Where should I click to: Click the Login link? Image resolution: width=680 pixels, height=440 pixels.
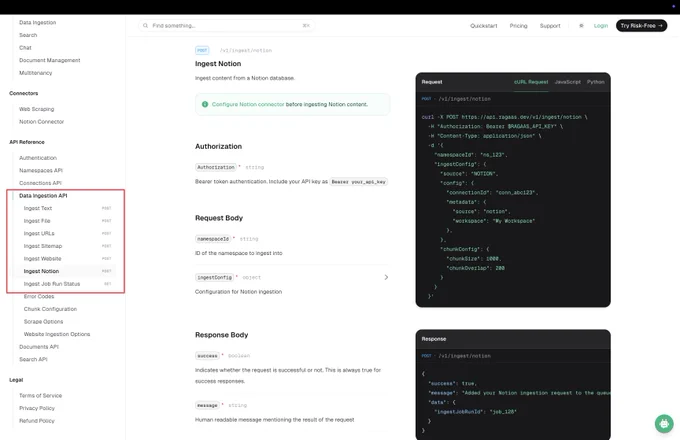601,26
